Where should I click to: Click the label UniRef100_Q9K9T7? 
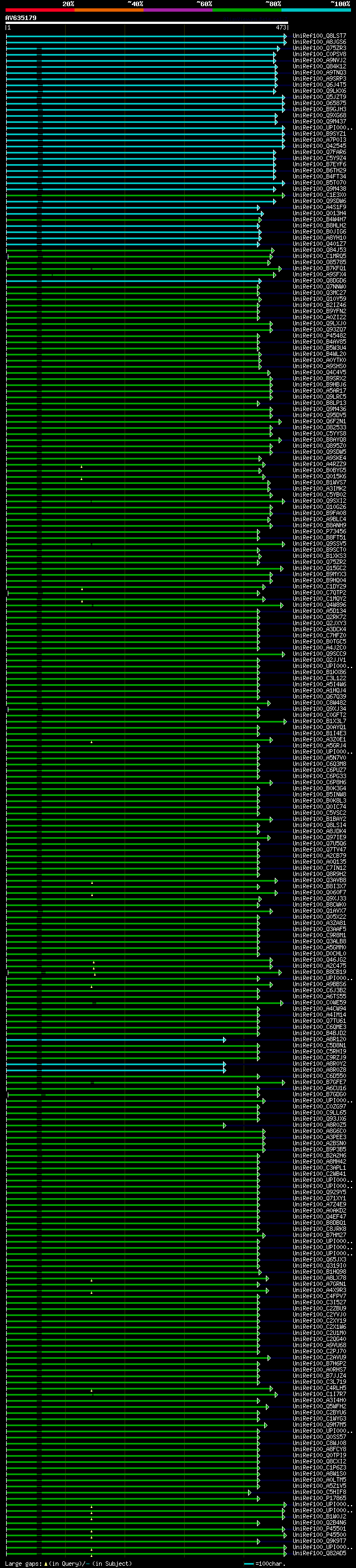point(319,1541)
